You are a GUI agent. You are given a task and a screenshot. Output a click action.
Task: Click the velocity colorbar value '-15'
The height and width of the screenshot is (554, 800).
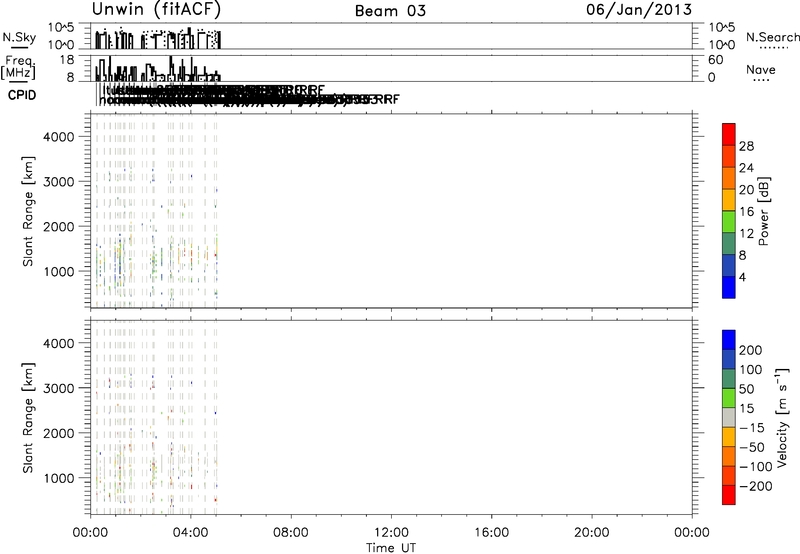coord(752,428)
